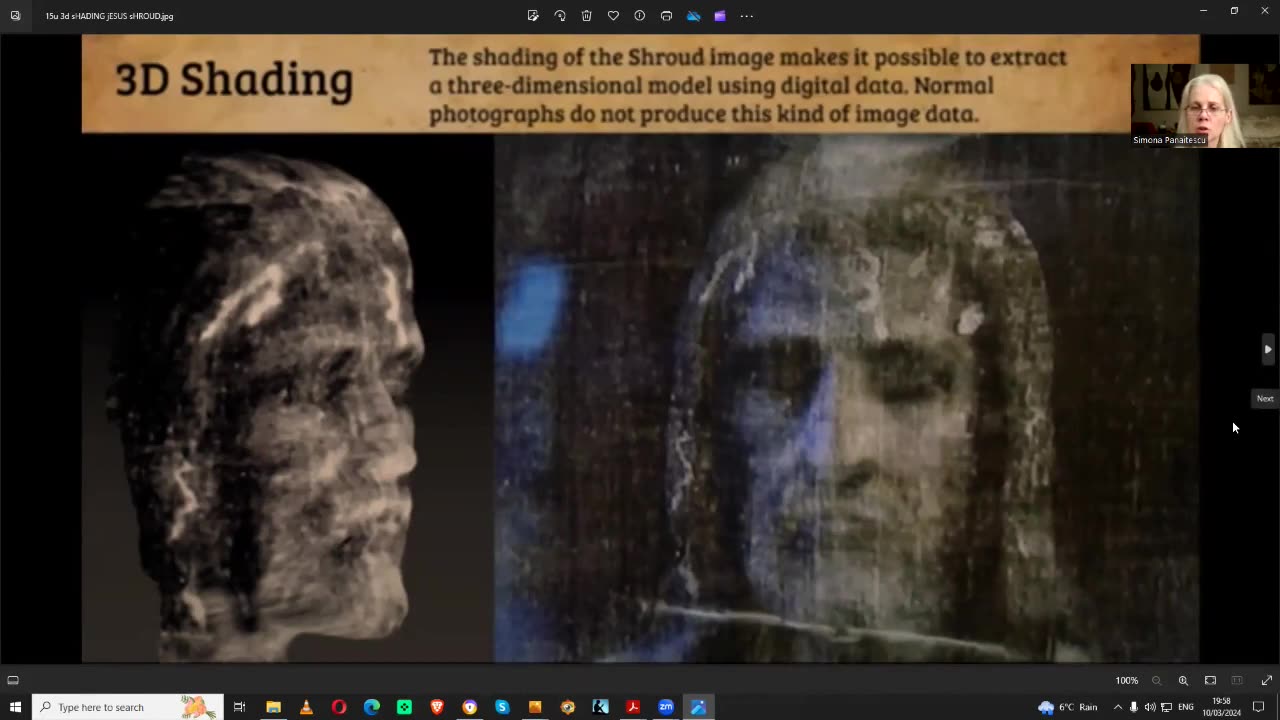Click the actual size 1:1 icon
Image resolution: width=1280 pixels, height=720 pixels.
1237,680
